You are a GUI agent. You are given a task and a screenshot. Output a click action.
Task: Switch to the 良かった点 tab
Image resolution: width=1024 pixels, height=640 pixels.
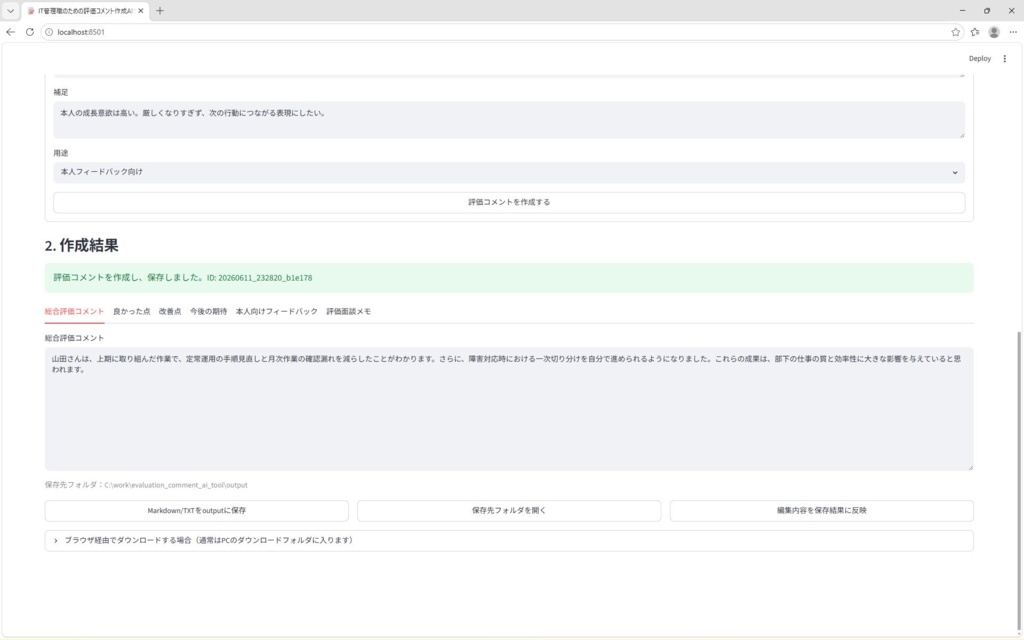[x=131, y=312]
